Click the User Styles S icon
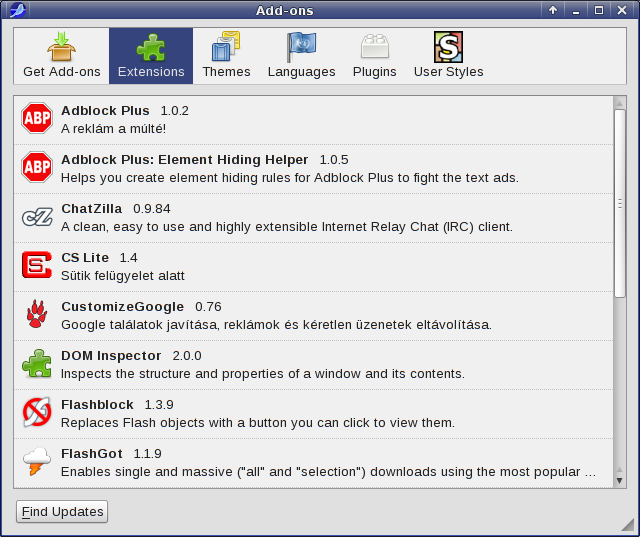This screenshot has width=640, height=537. [x=448, y=47]
